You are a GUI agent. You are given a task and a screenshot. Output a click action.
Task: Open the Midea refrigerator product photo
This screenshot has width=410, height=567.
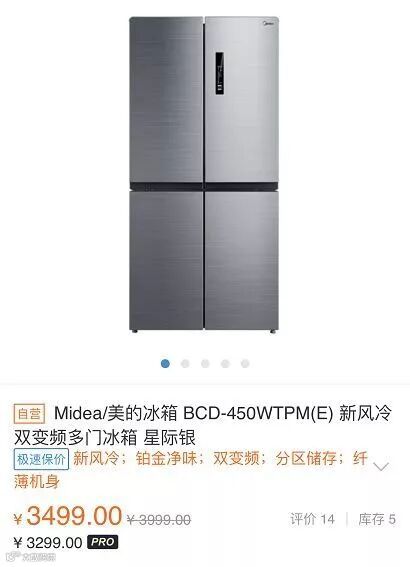tap(204, 174)
